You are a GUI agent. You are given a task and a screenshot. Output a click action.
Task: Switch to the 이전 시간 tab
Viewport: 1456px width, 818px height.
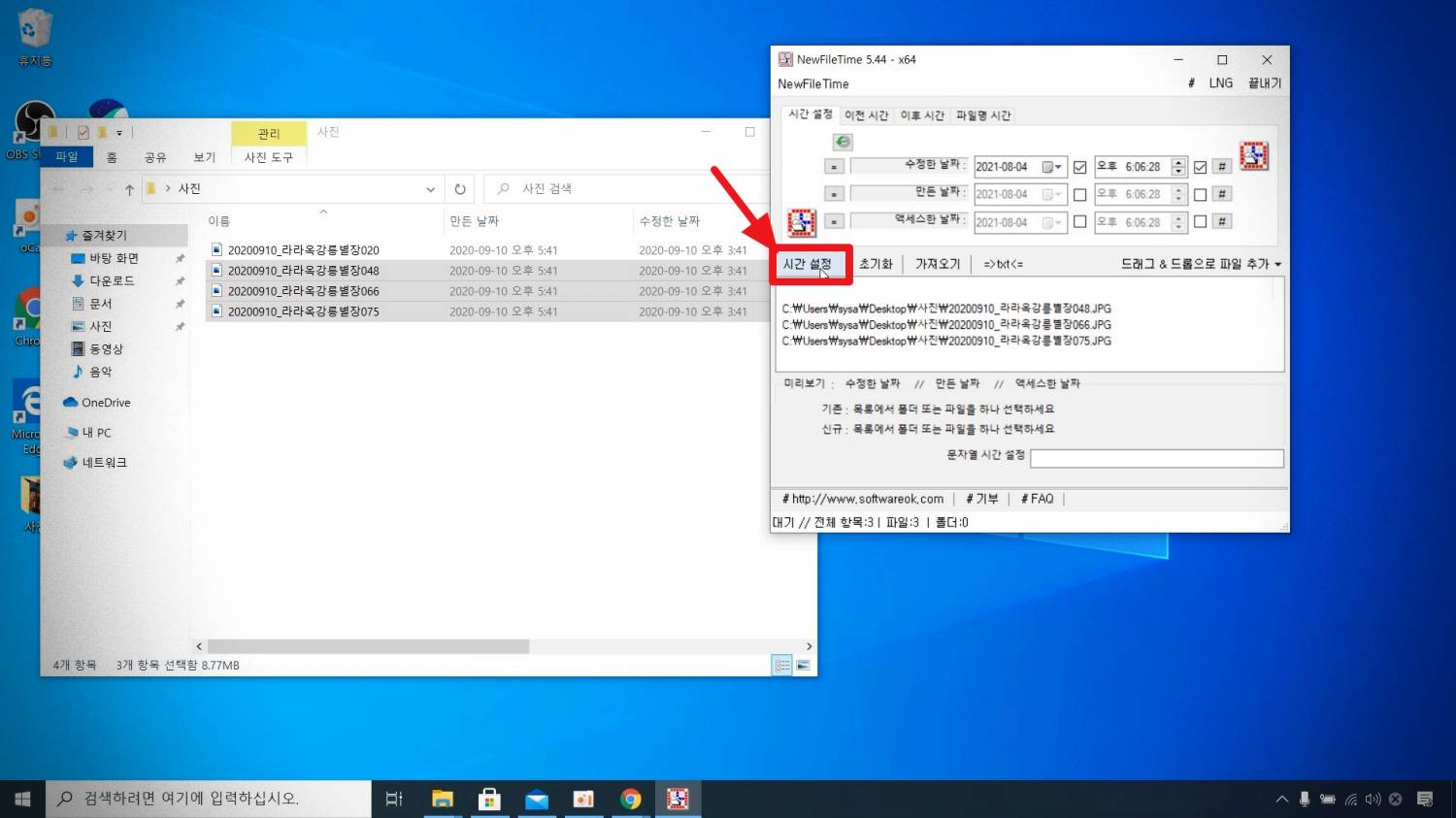click(x=866, y=115)
